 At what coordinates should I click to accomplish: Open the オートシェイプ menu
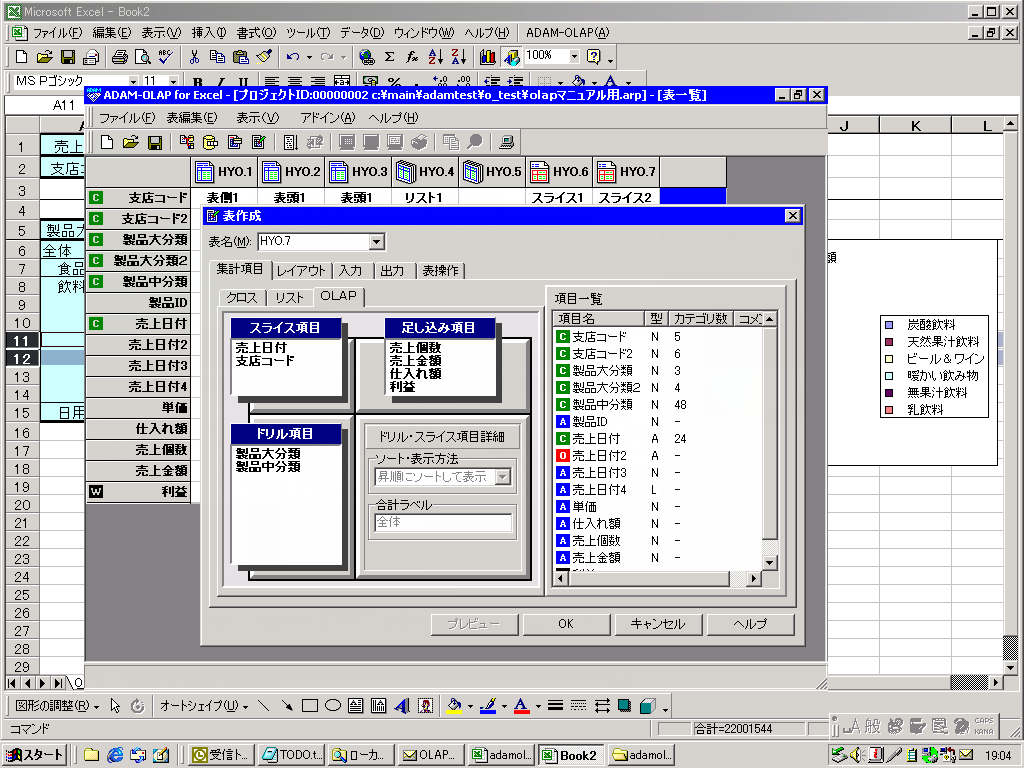click(x=204, y=705)
